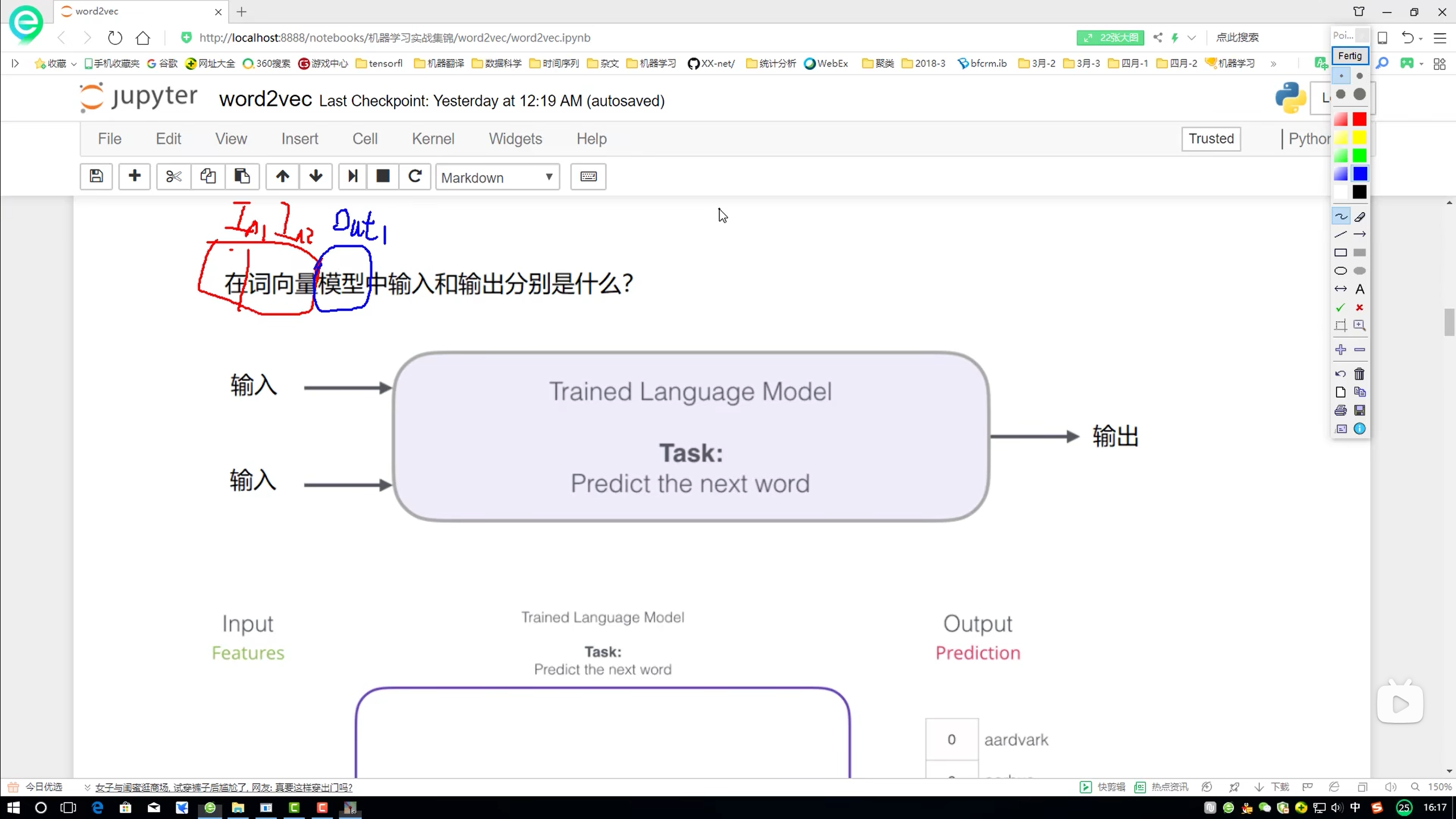Open the File menu
The width and height of the screenshot is (1456, 819).
click(x=109, y=138)
